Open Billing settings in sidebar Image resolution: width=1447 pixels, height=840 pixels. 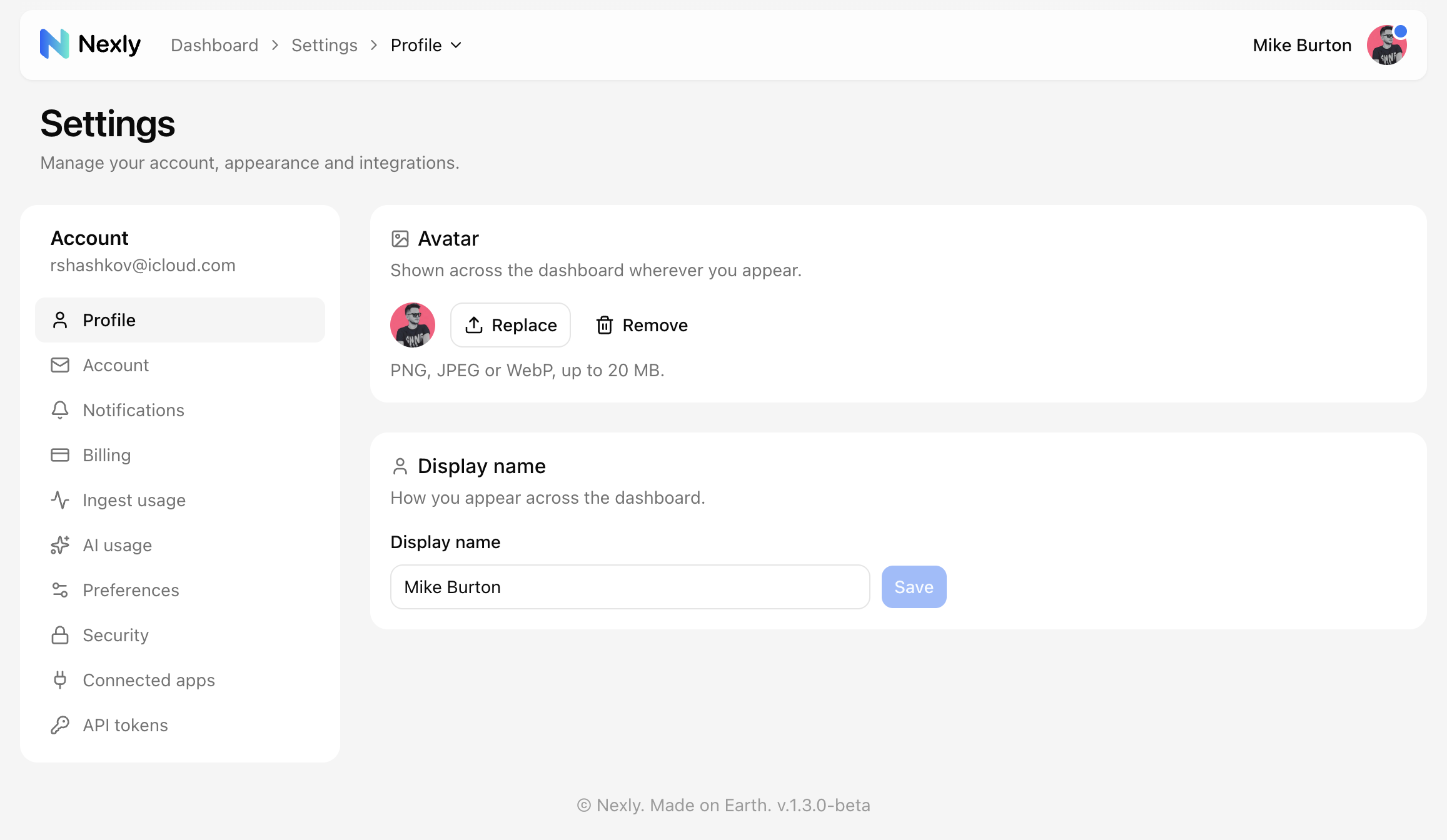pyautogui.click(x=180, y=455)
